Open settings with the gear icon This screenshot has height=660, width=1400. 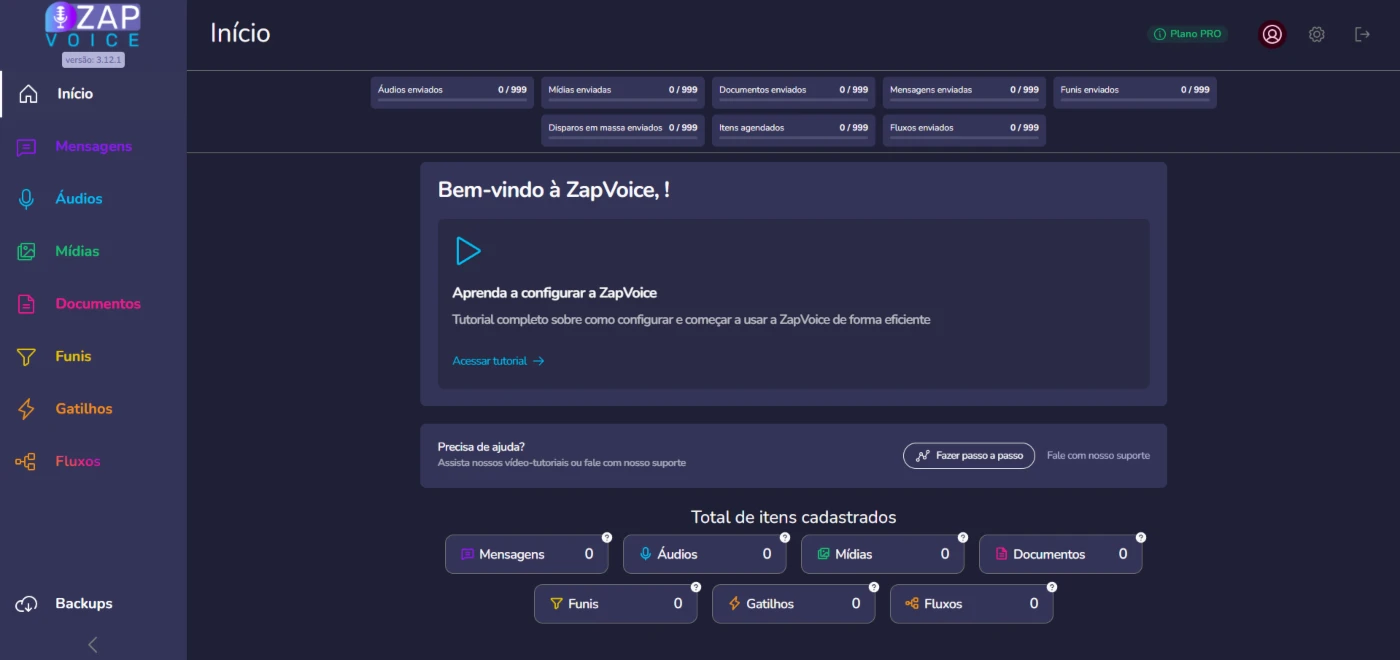1317,34
